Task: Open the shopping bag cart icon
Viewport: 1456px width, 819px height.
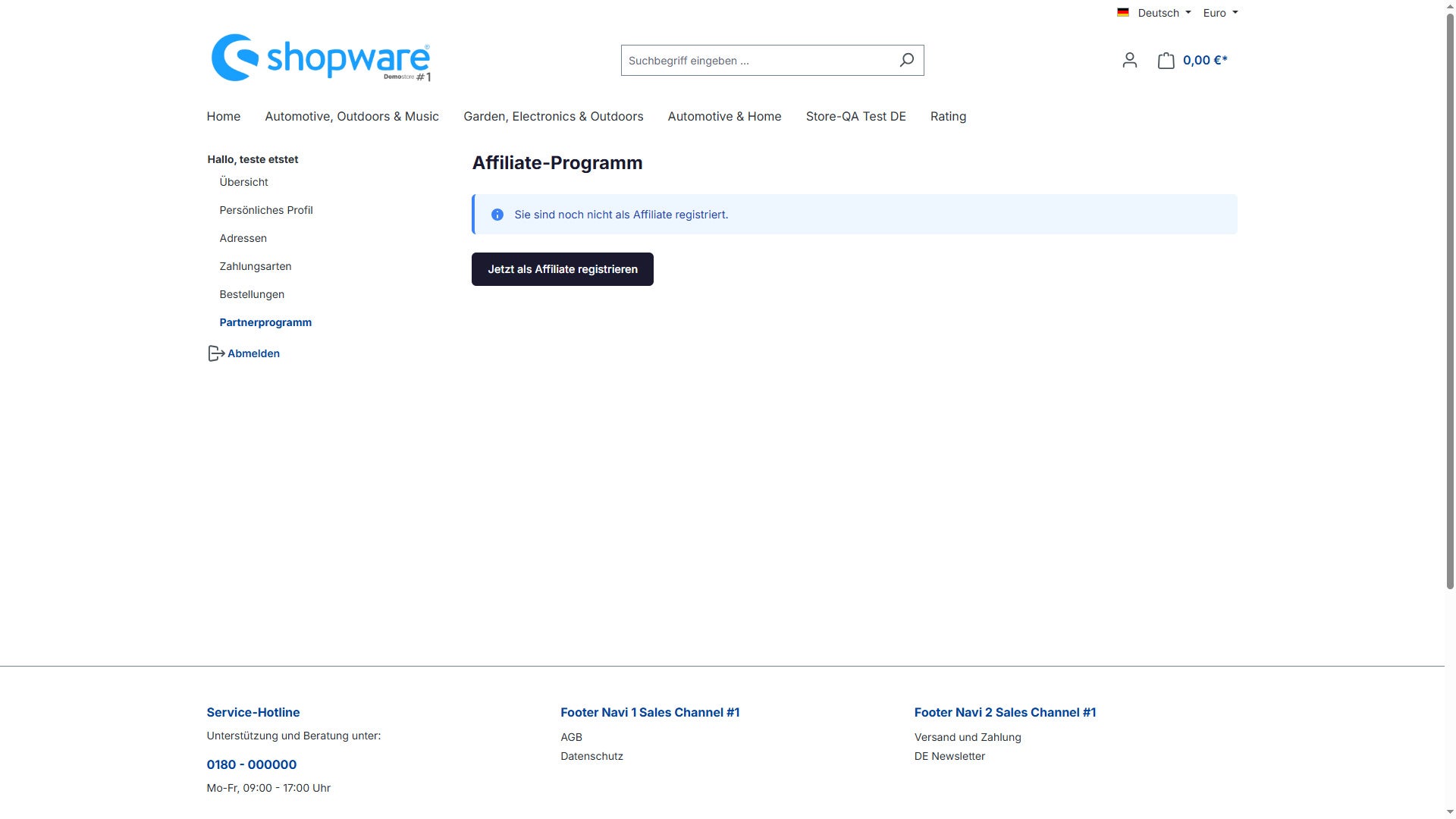Action: (x=1166, y=60)
